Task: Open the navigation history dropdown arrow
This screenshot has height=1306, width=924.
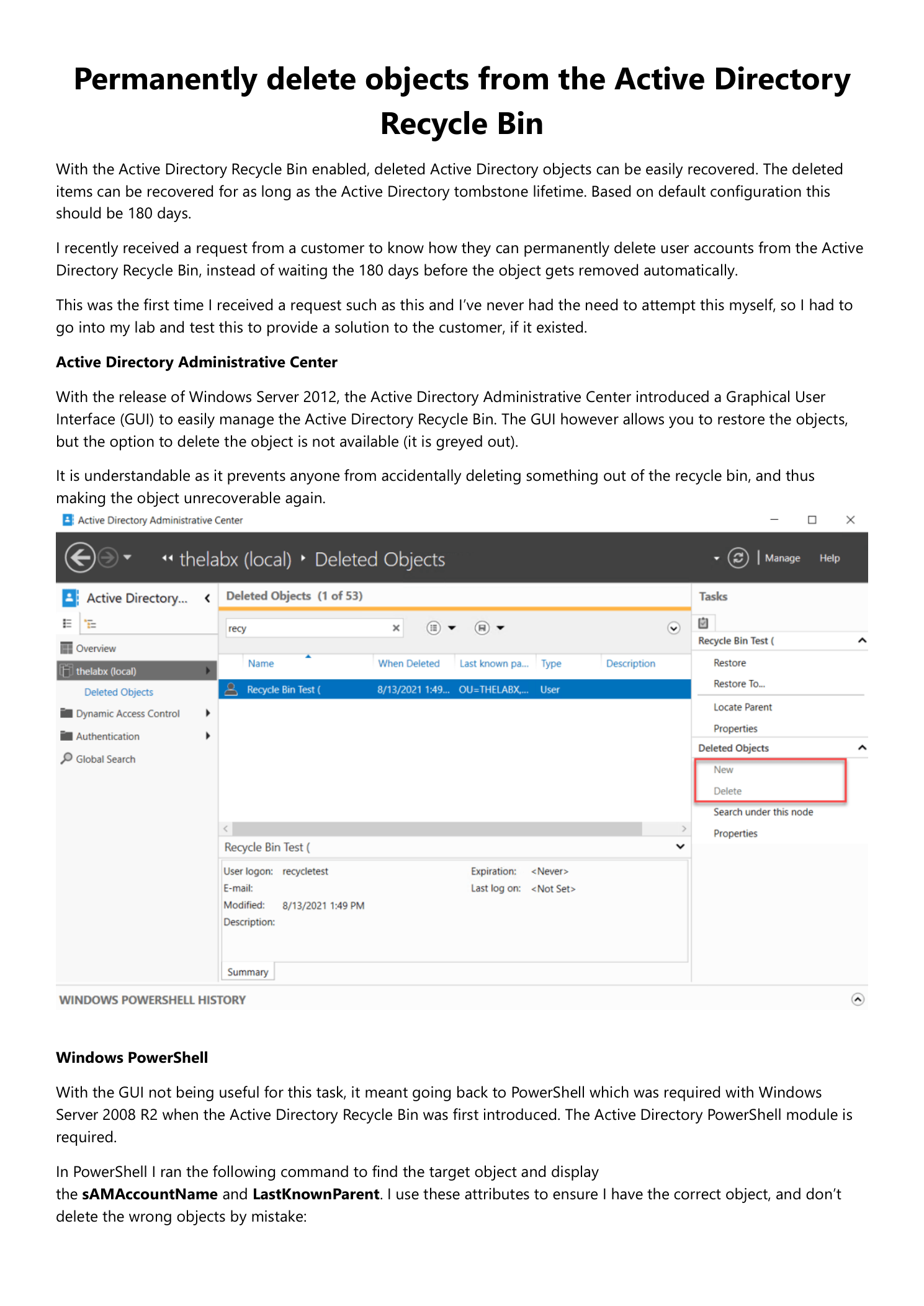Action: 127,557
